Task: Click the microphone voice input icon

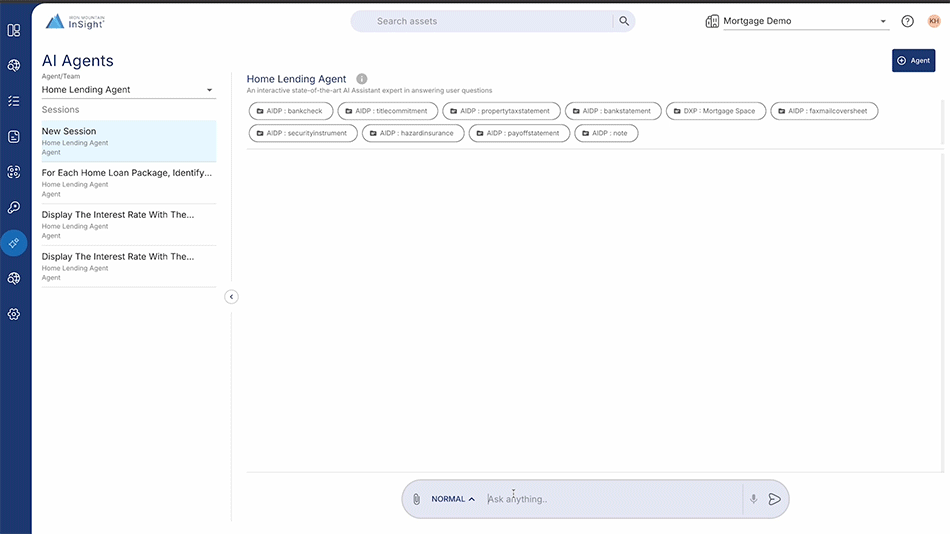Action: point(753,499)
